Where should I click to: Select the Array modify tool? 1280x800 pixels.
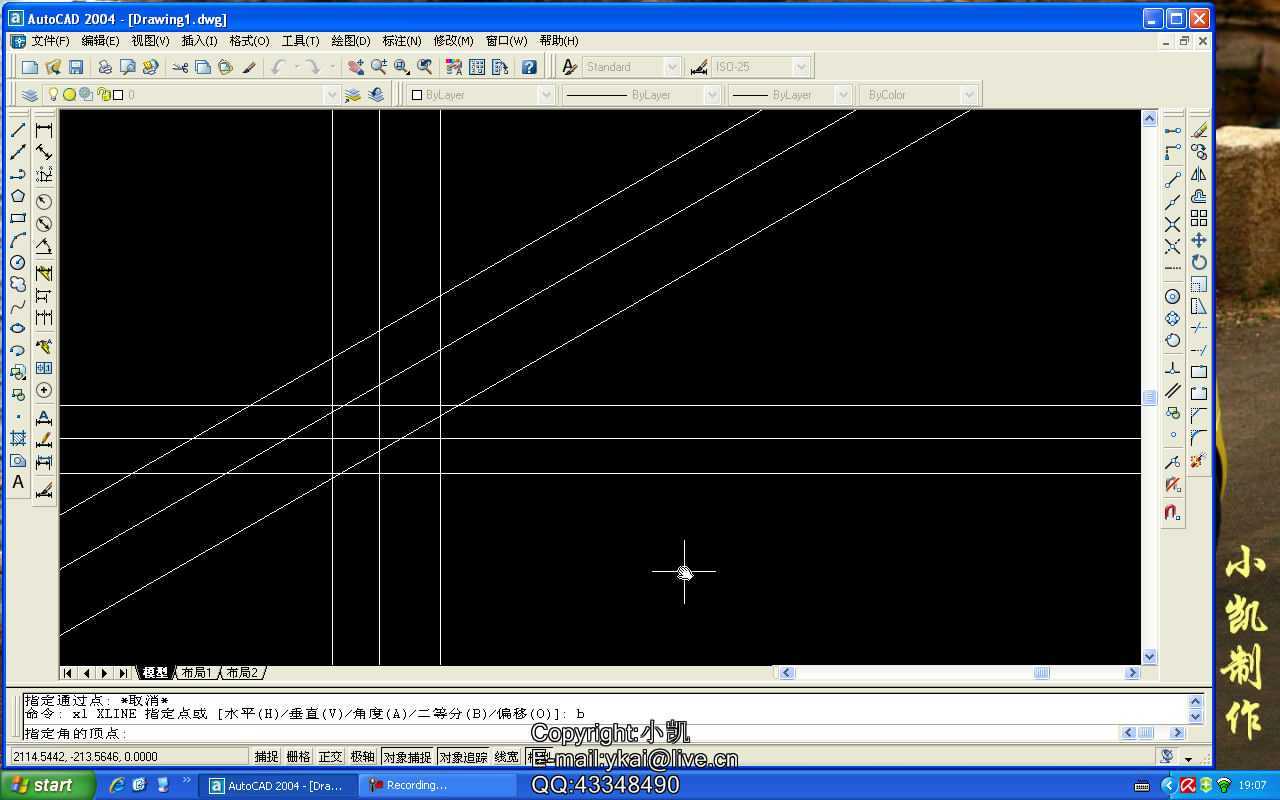coord(1198,218)
